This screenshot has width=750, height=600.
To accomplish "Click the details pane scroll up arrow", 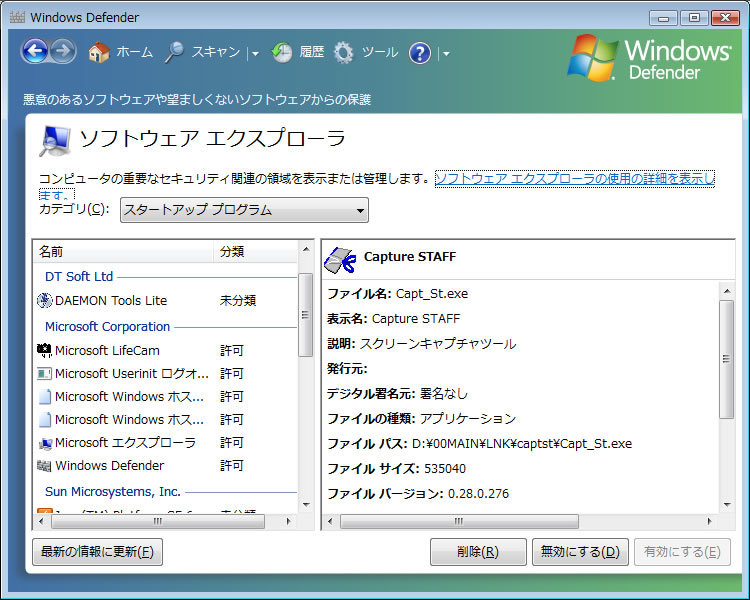I will click(727, 291).
